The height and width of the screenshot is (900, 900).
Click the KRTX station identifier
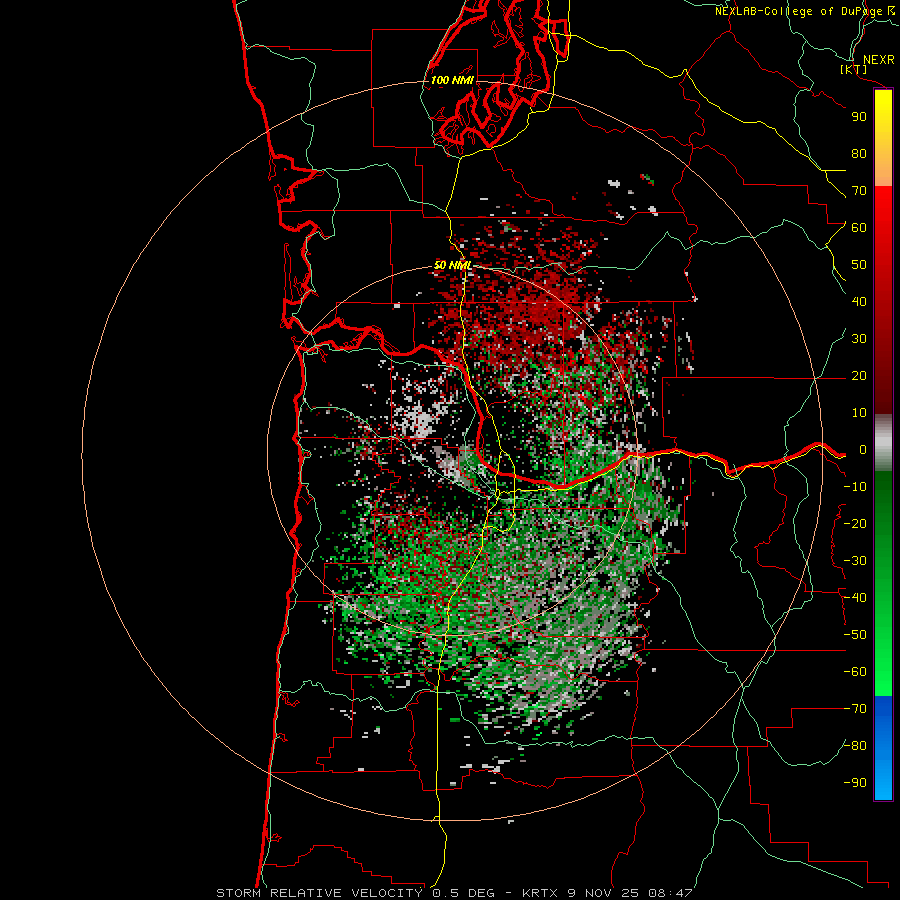540,893
